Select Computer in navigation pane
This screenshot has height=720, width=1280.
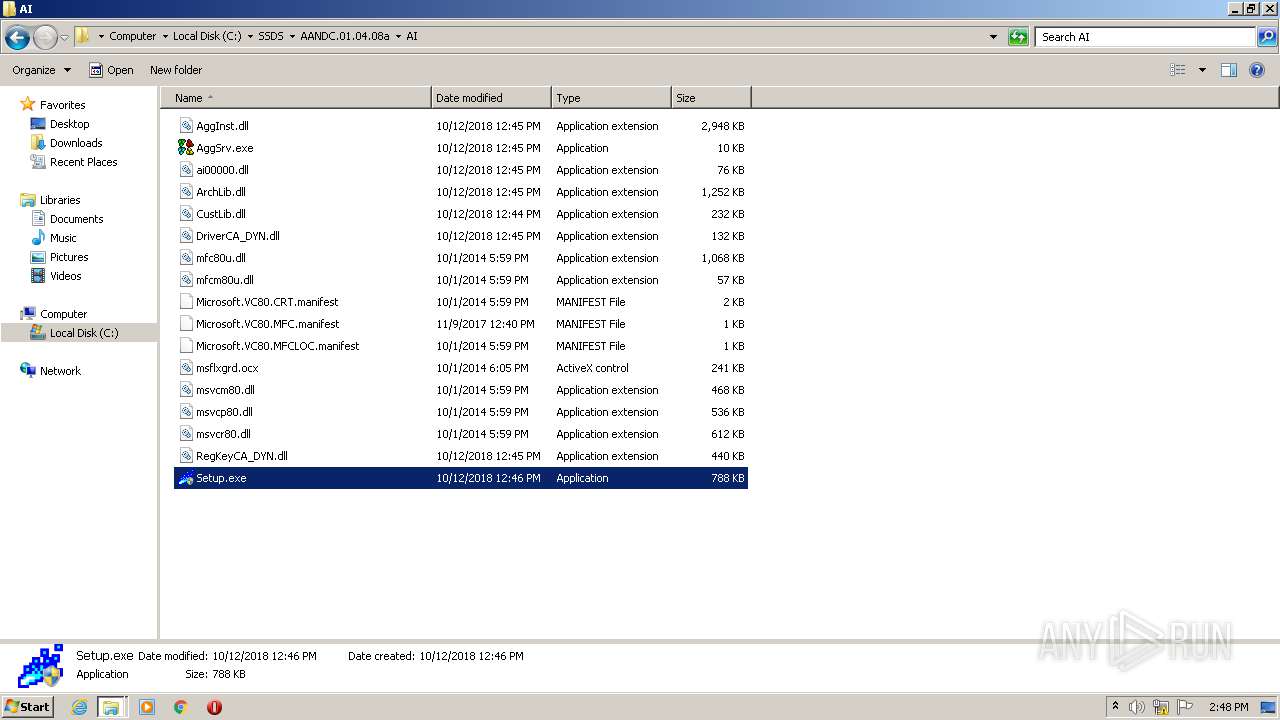coord(54,314)
